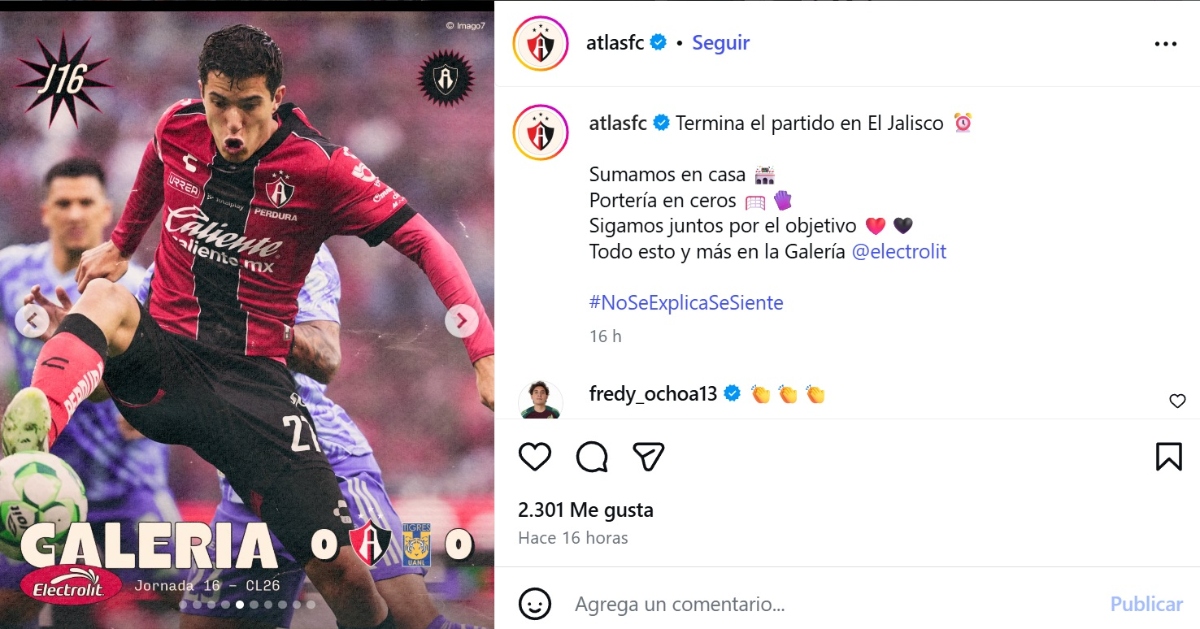Open the emoji picker smiley icon

535,604
